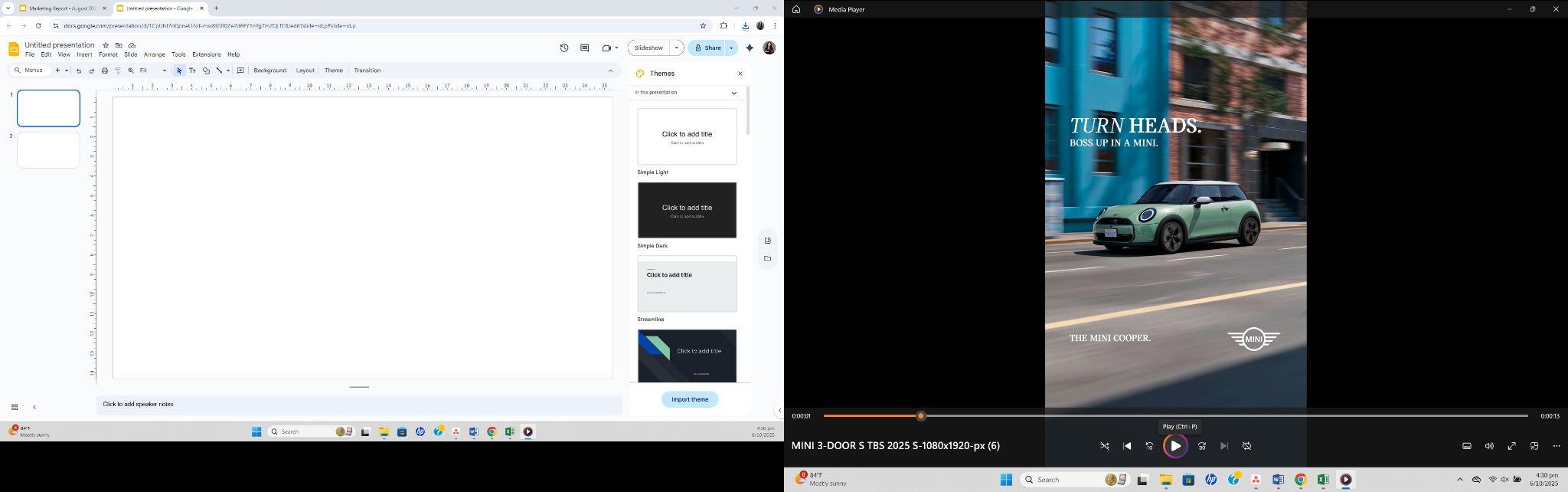Open the line type dropdown arrow

pos(227,71)
